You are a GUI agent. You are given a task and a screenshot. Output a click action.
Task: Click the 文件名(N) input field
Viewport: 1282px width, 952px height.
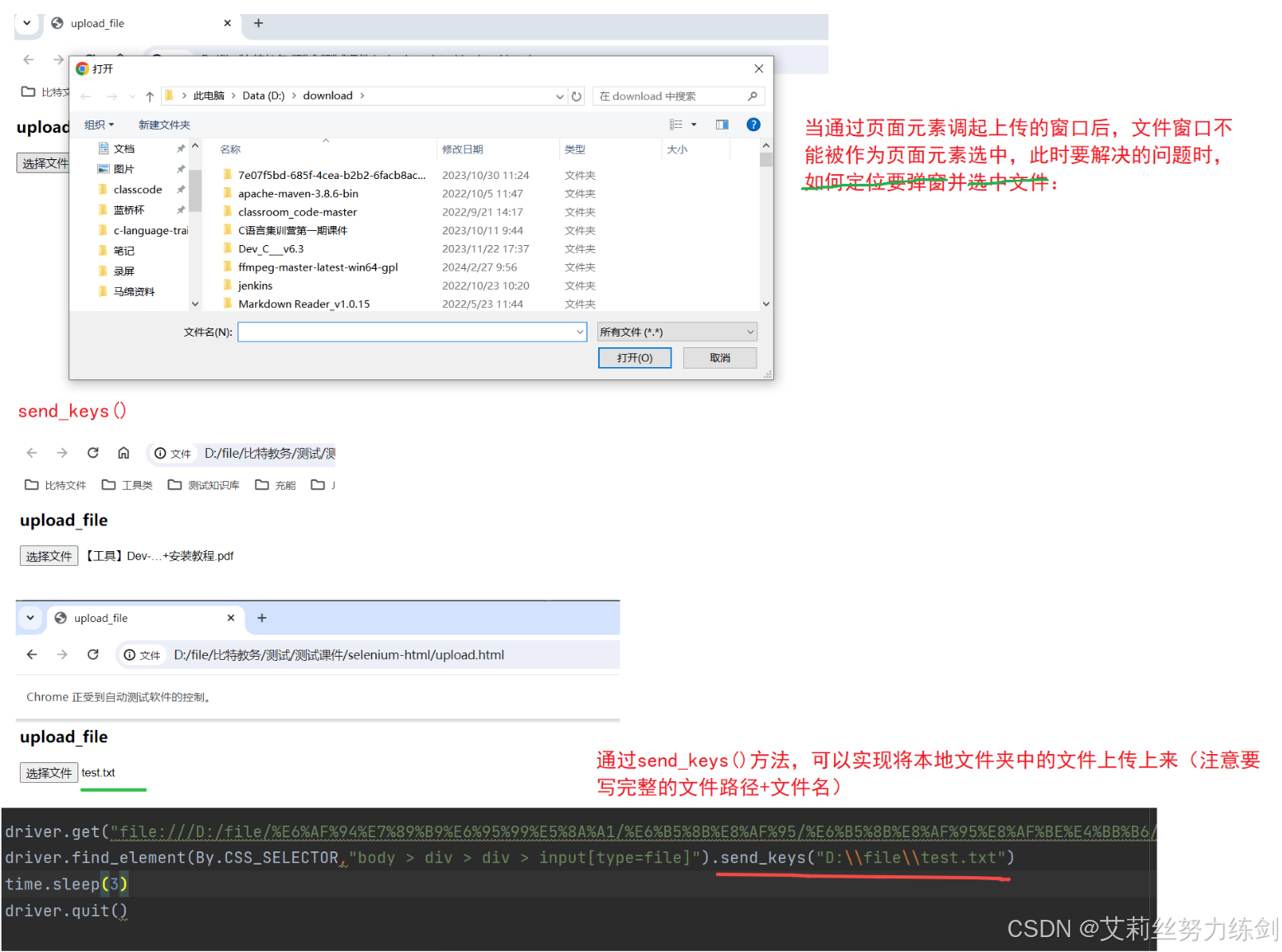[412, 332]
